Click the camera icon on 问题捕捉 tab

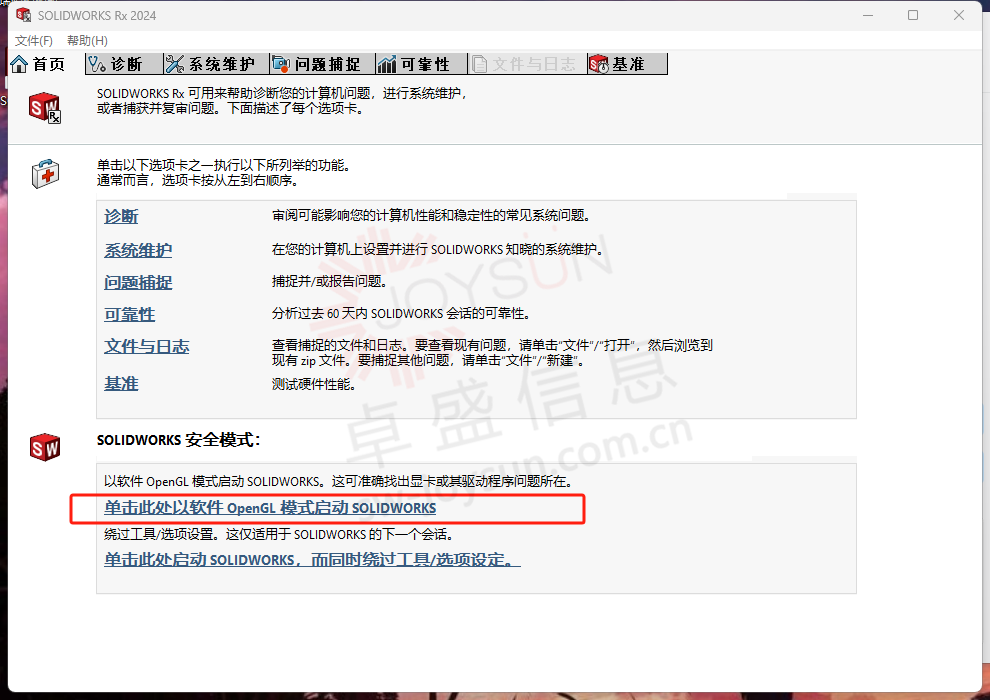(281, 64)
